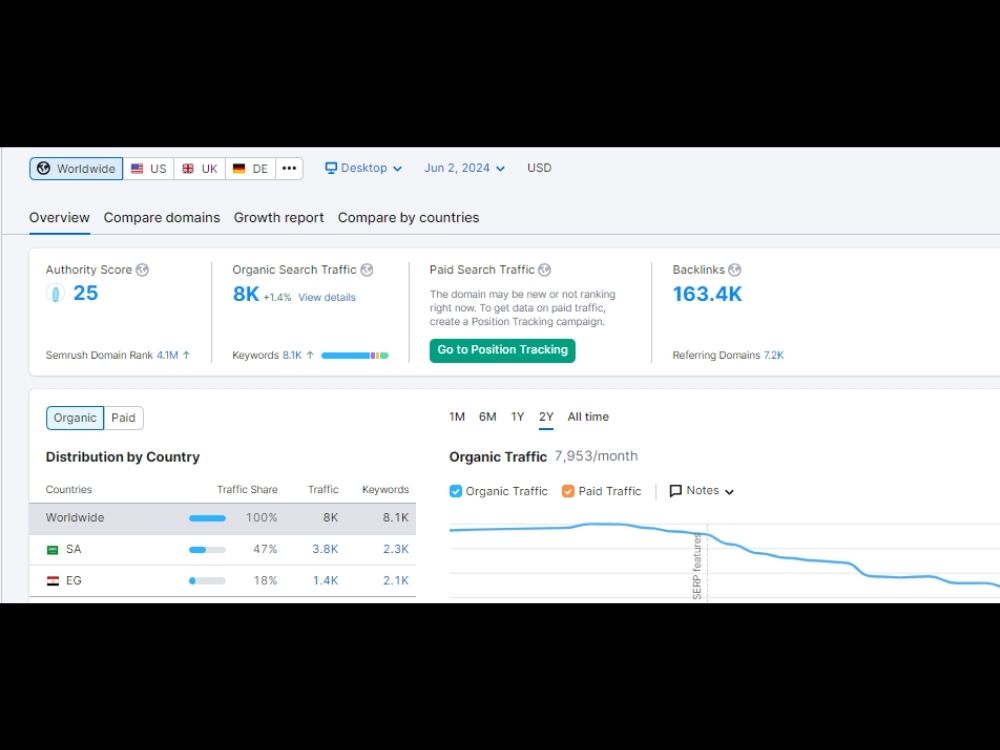Uncheck the Organic Traffic checkbox

tap(455, 491)
